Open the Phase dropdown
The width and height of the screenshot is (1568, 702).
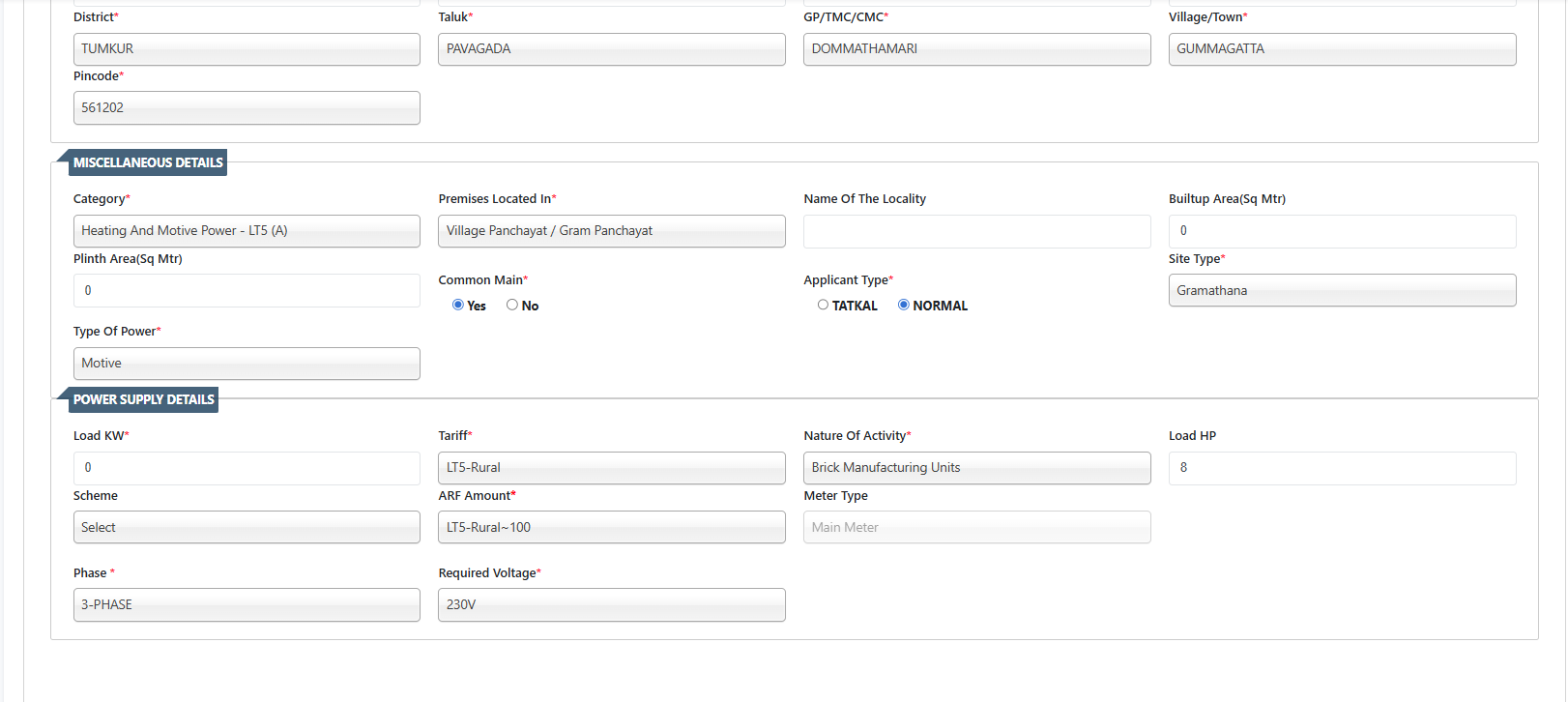point(247,605)
